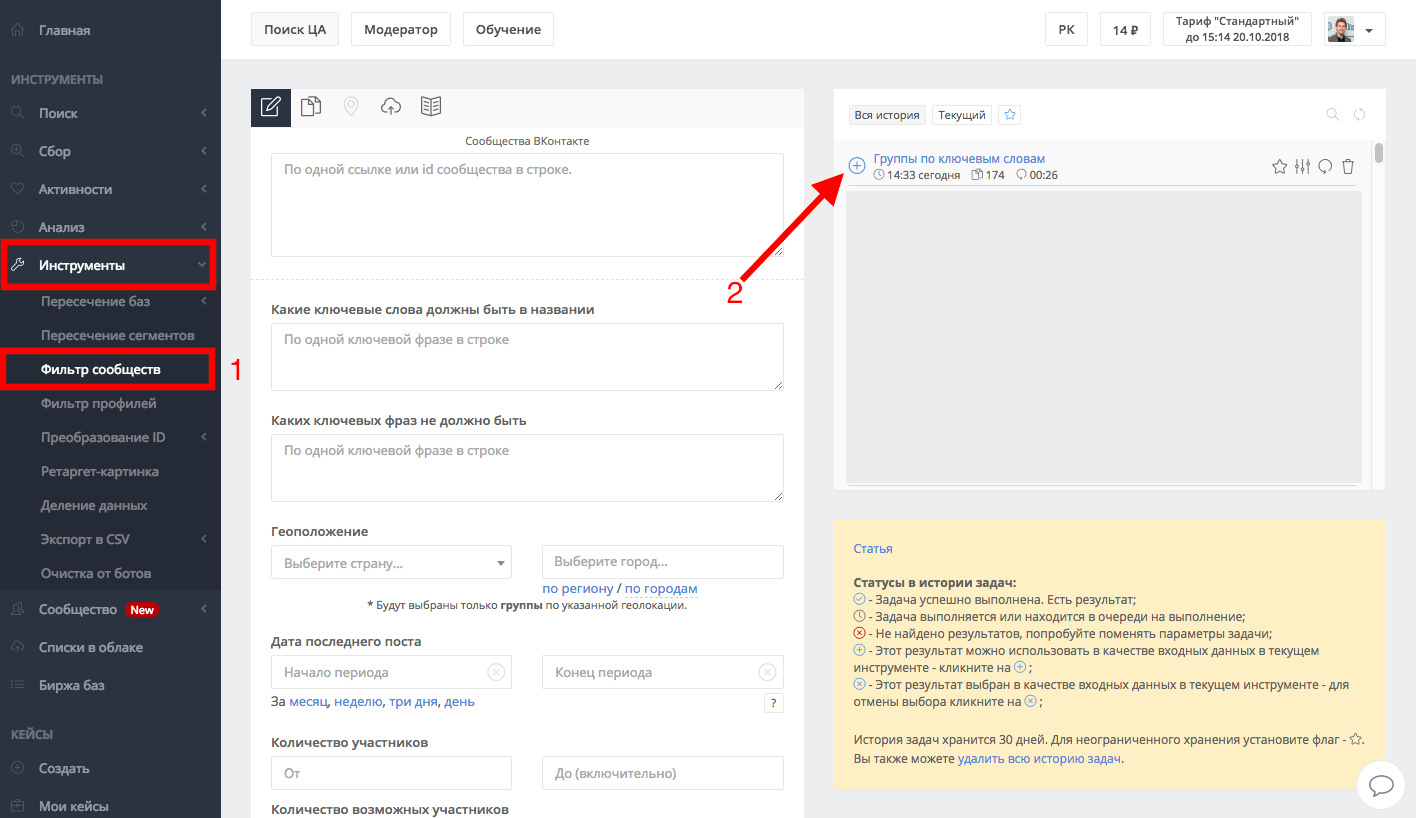
Task: Select result using blue plus circle
Action: click(857, 166)
